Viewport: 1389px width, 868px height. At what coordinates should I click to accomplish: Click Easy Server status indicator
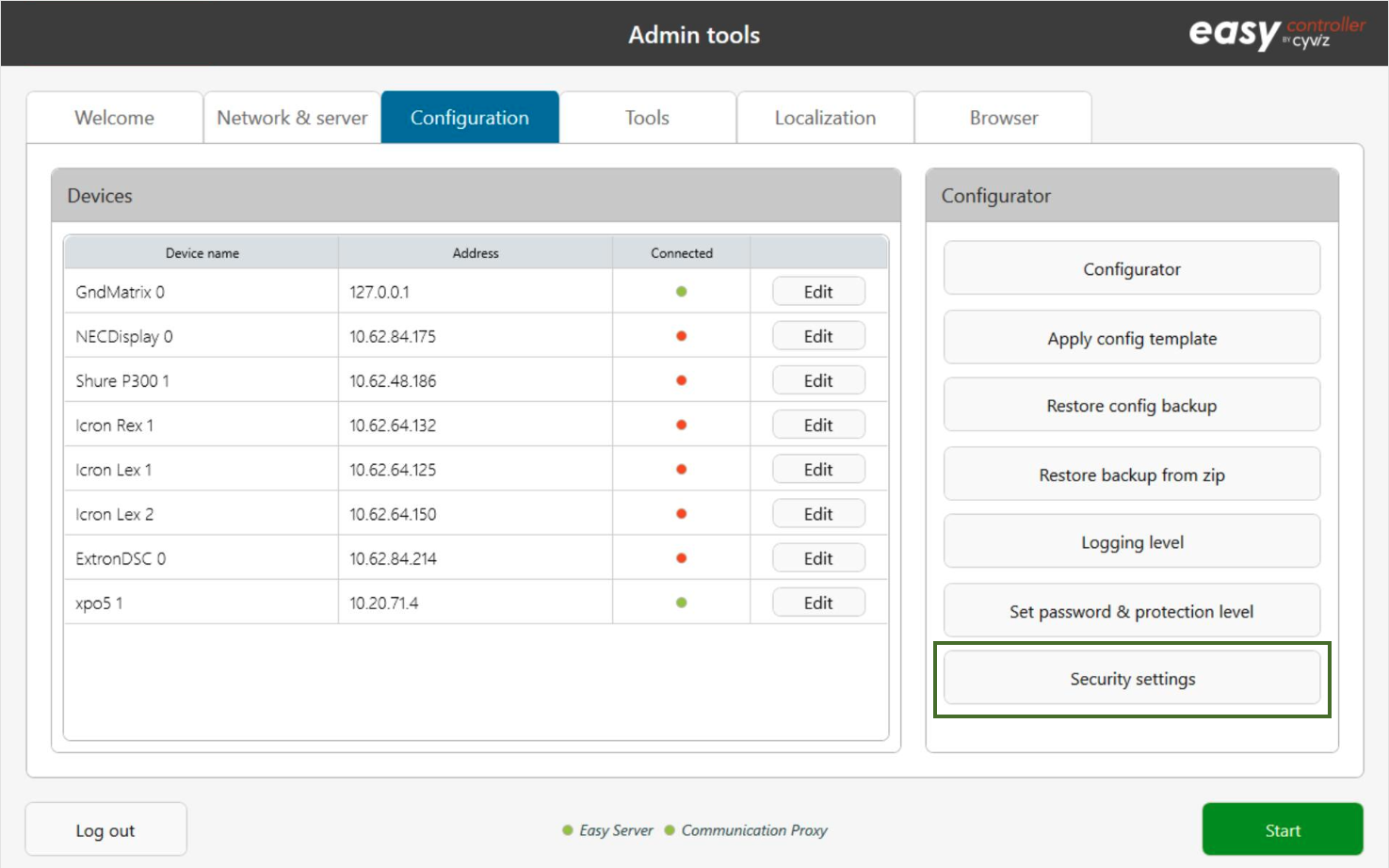tap(568, 830)
